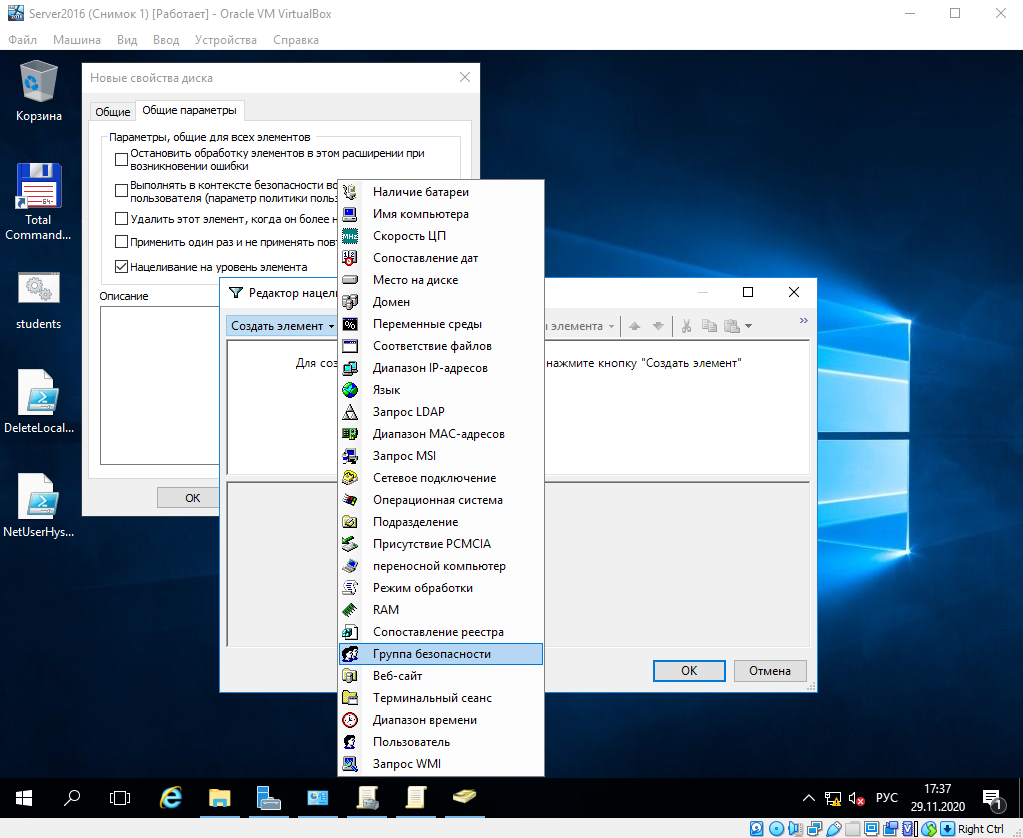Open the 'Устройства' VirtualBox menu
This screenshot has height=838, width=1023.
click(x=226, y=40)
